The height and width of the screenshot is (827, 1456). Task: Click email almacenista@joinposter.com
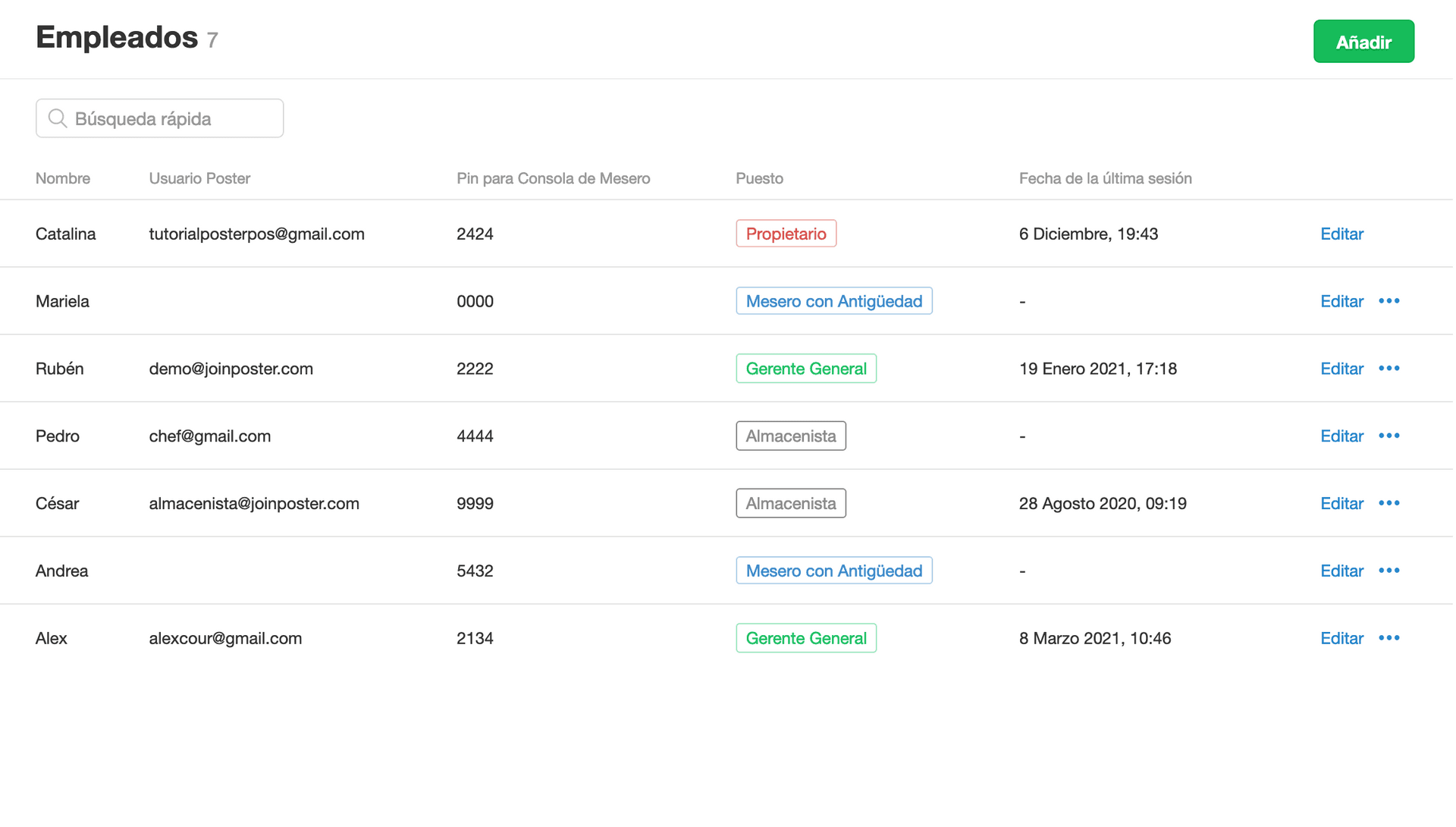(x=254, y=504)
